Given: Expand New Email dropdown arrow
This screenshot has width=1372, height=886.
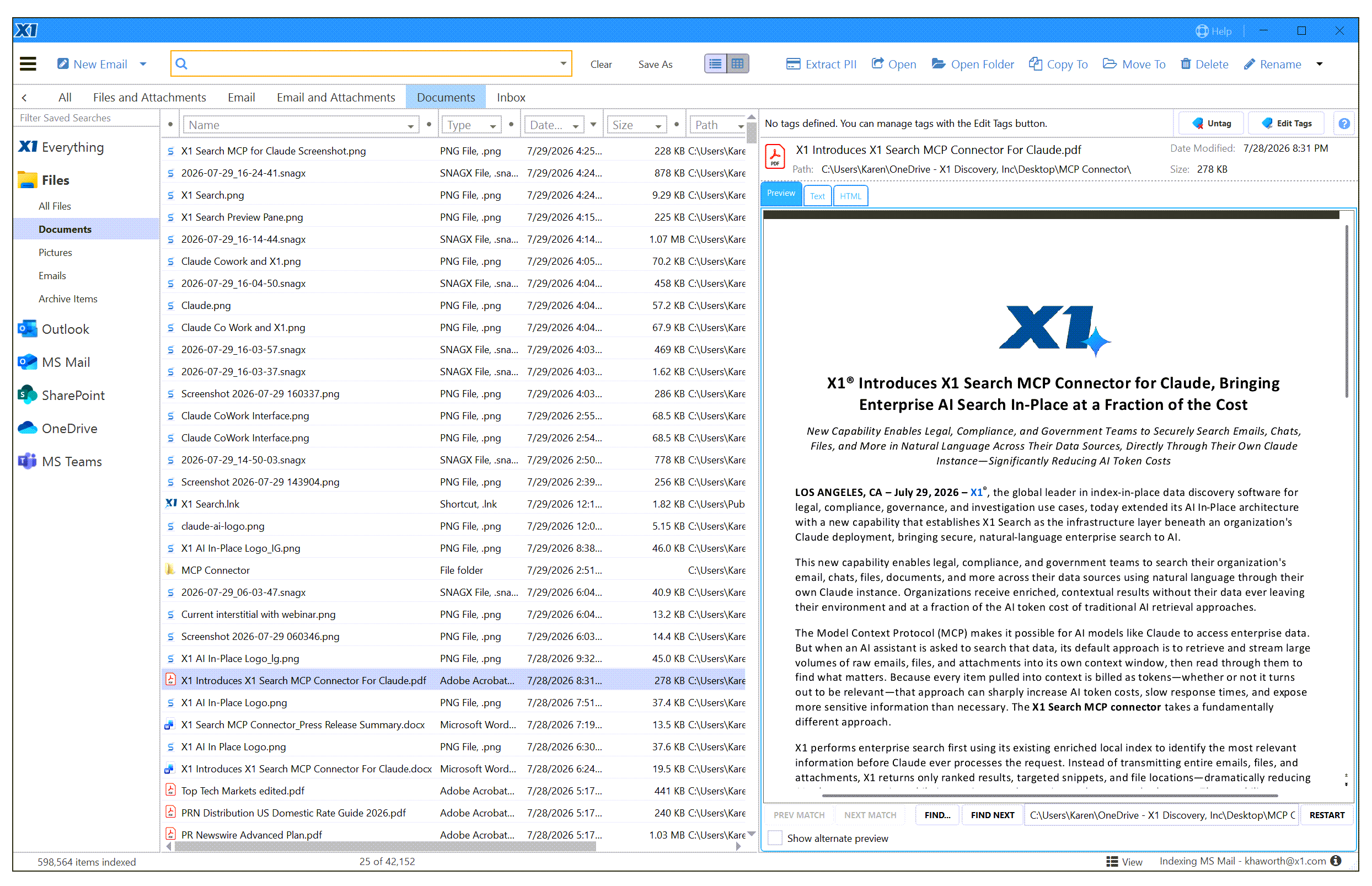Looking at the screenshot, I should 143,64.
